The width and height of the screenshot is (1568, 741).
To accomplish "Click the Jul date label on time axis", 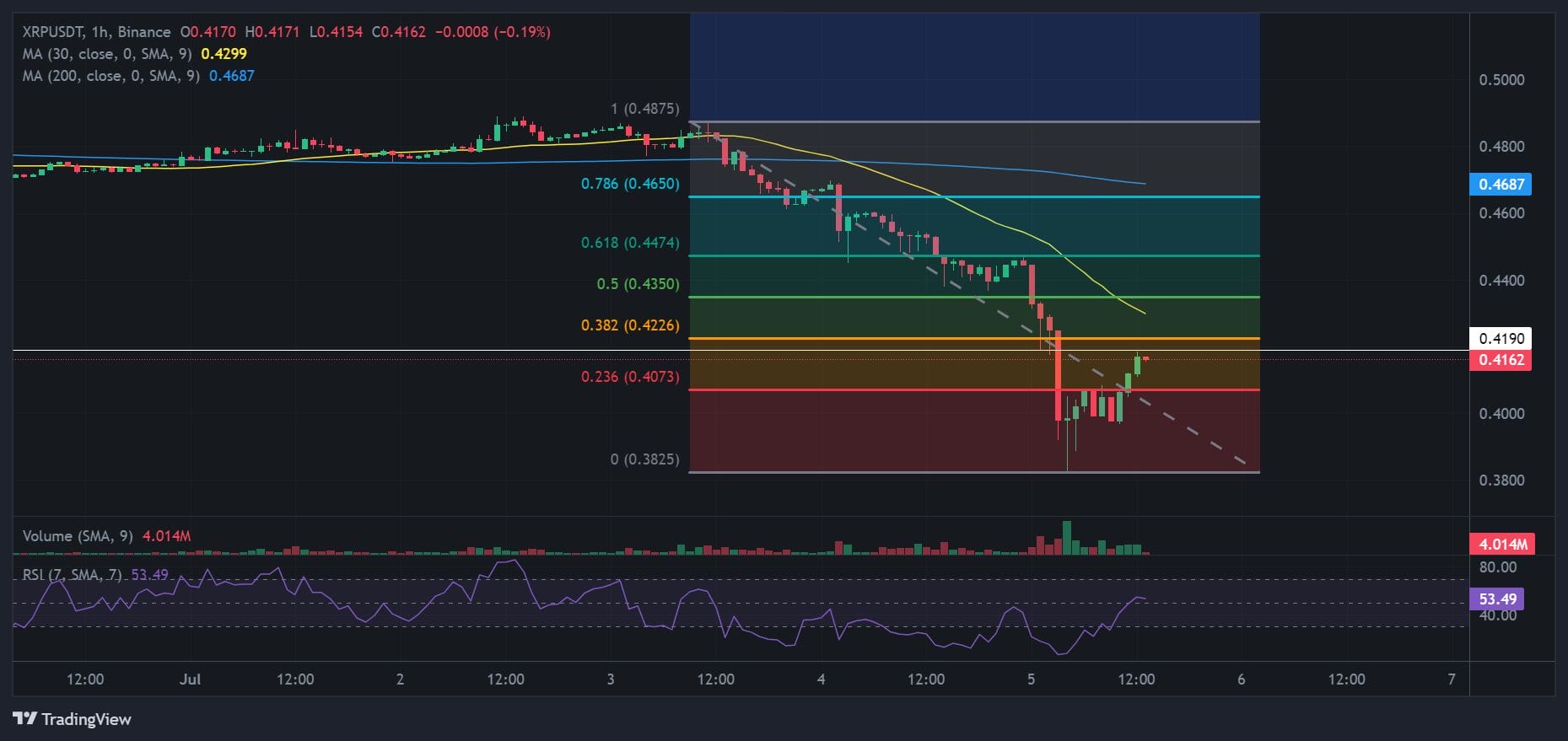I will pyautogui.click(x=190, y=679).
